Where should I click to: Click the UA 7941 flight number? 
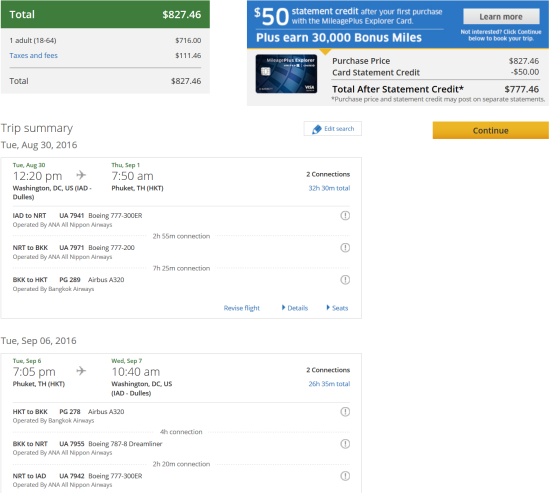(x=72, y=215)
